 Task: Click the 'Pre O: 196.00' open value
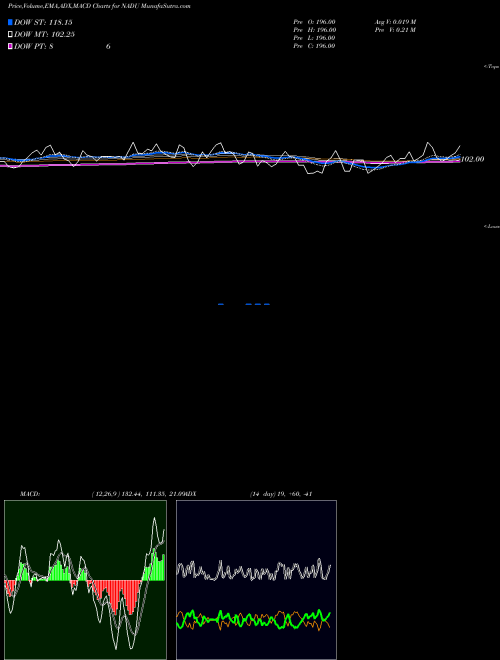click(314, 22)
